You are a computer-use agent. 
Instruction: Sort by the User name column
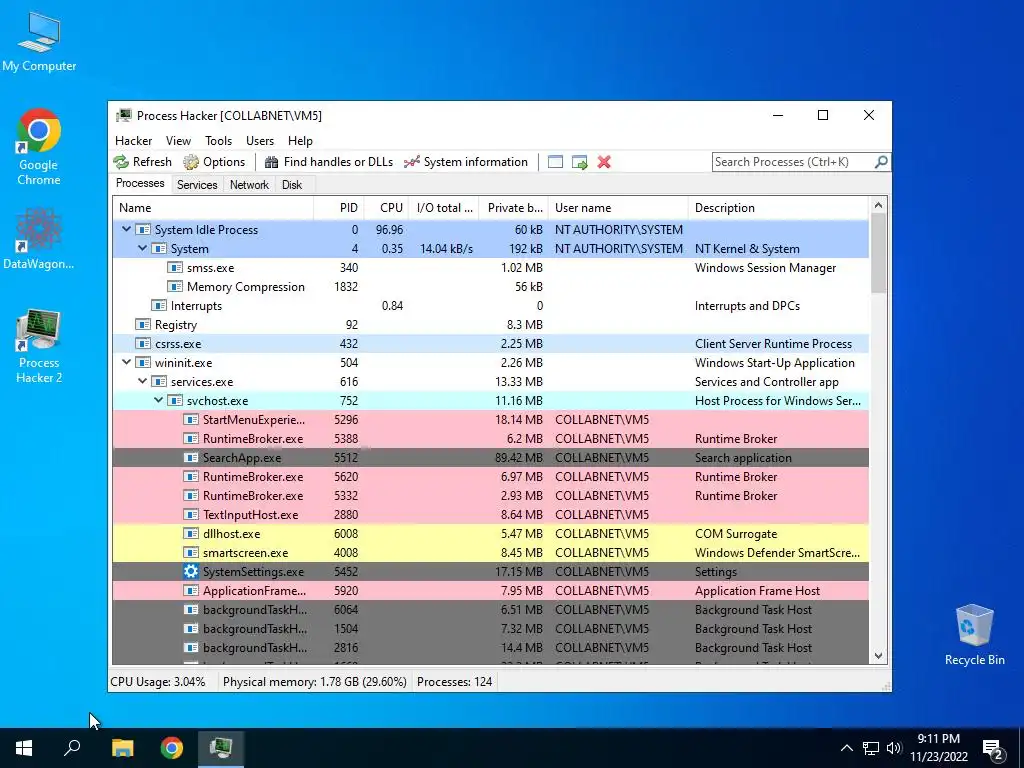pos(618,208)
